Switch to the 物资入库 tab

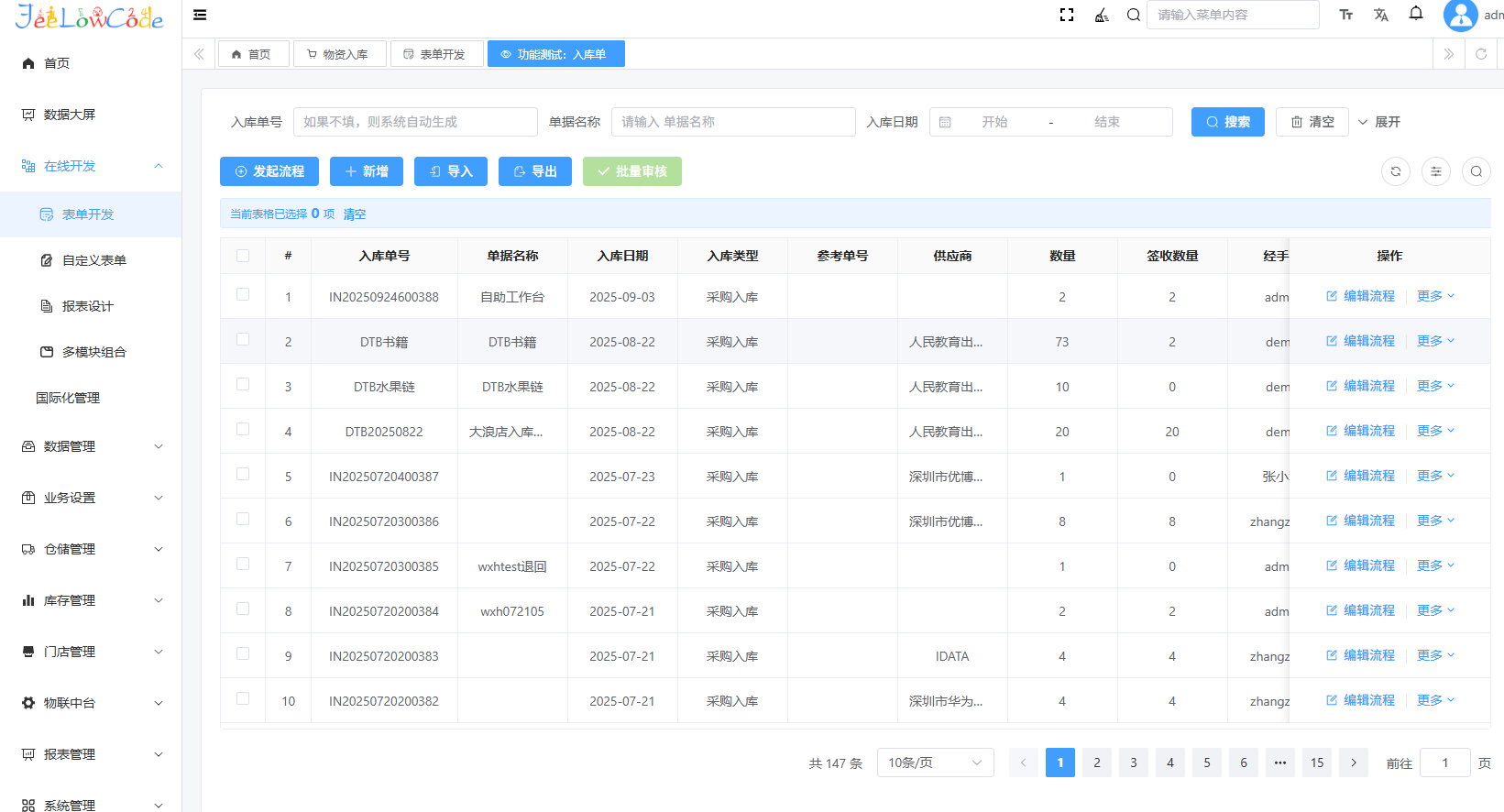339,54
